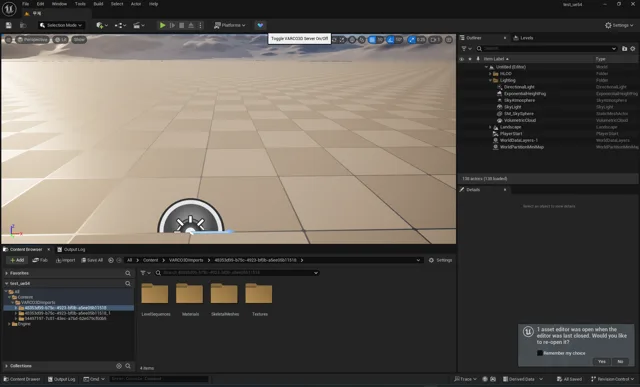The image size is (640, 387).
Task: Click the viewport Show button
Action: point(79,40)
